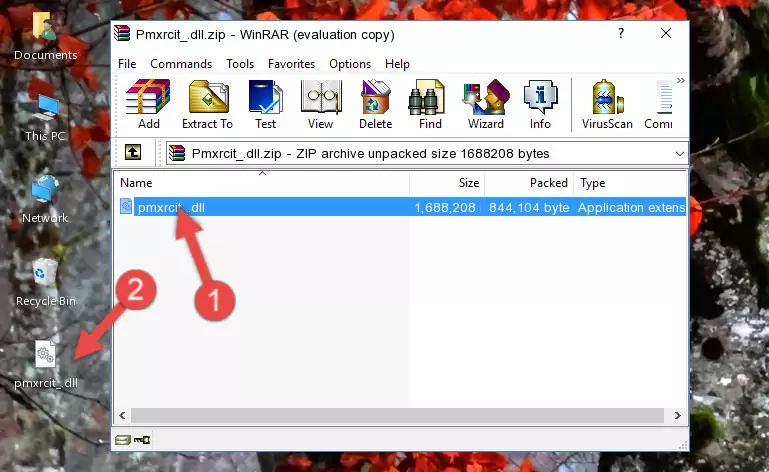Viewport: 769px width, 472px height.
Task: Select the pmxrcit_.dll desktop file
Action: (46, 365)
